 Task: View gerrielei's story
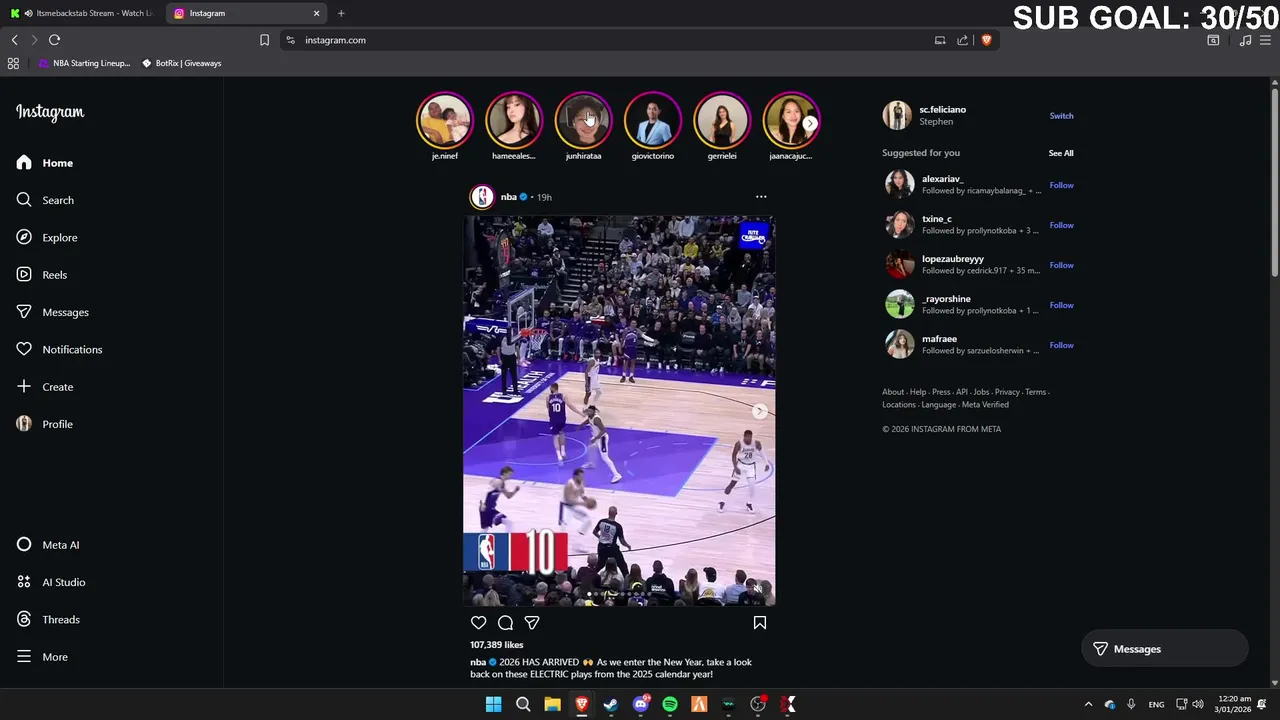[x=722, y=120]
